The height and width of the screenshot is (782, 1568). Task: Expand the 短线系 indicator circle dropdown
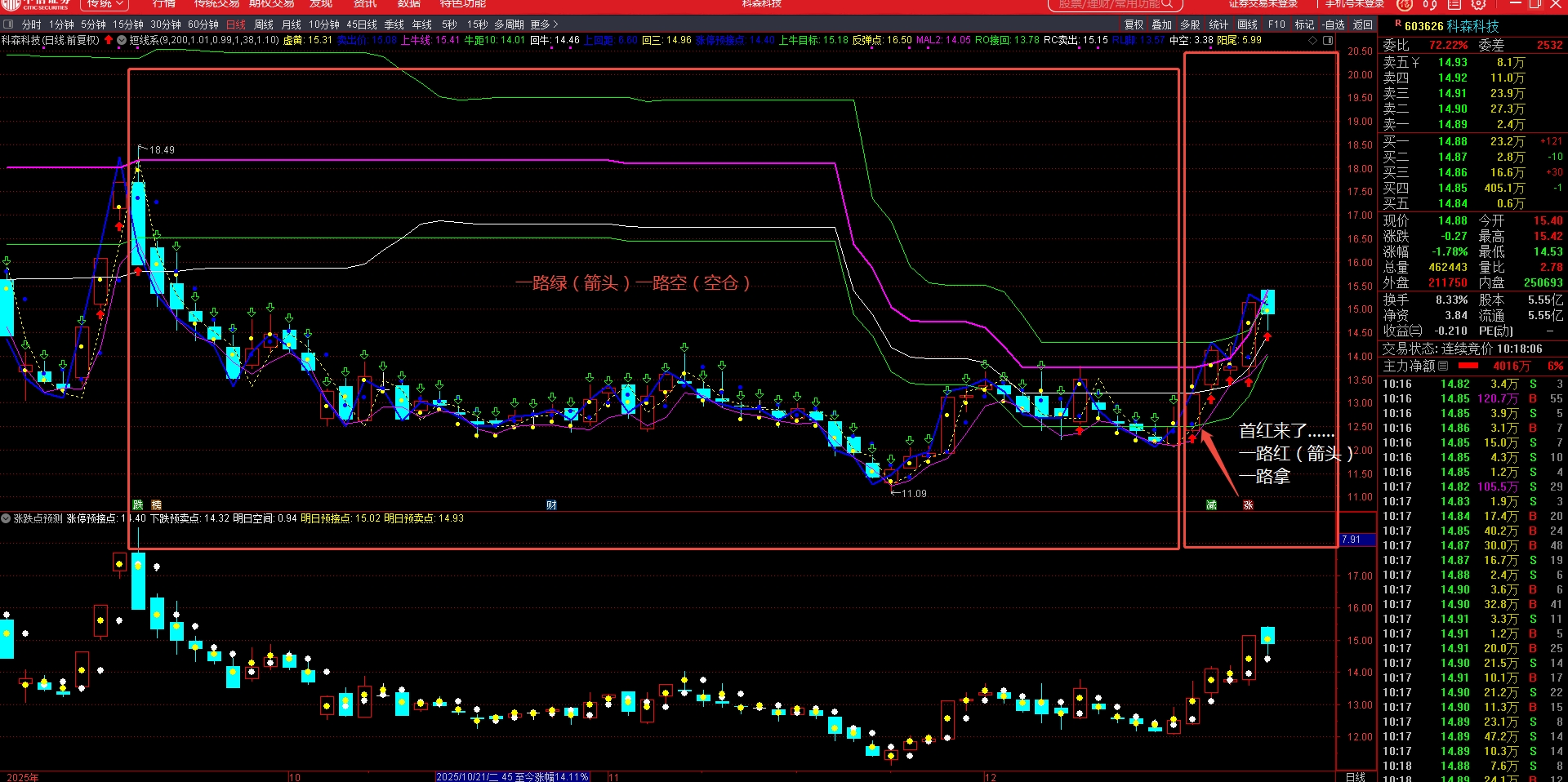[x=122, y=40]
